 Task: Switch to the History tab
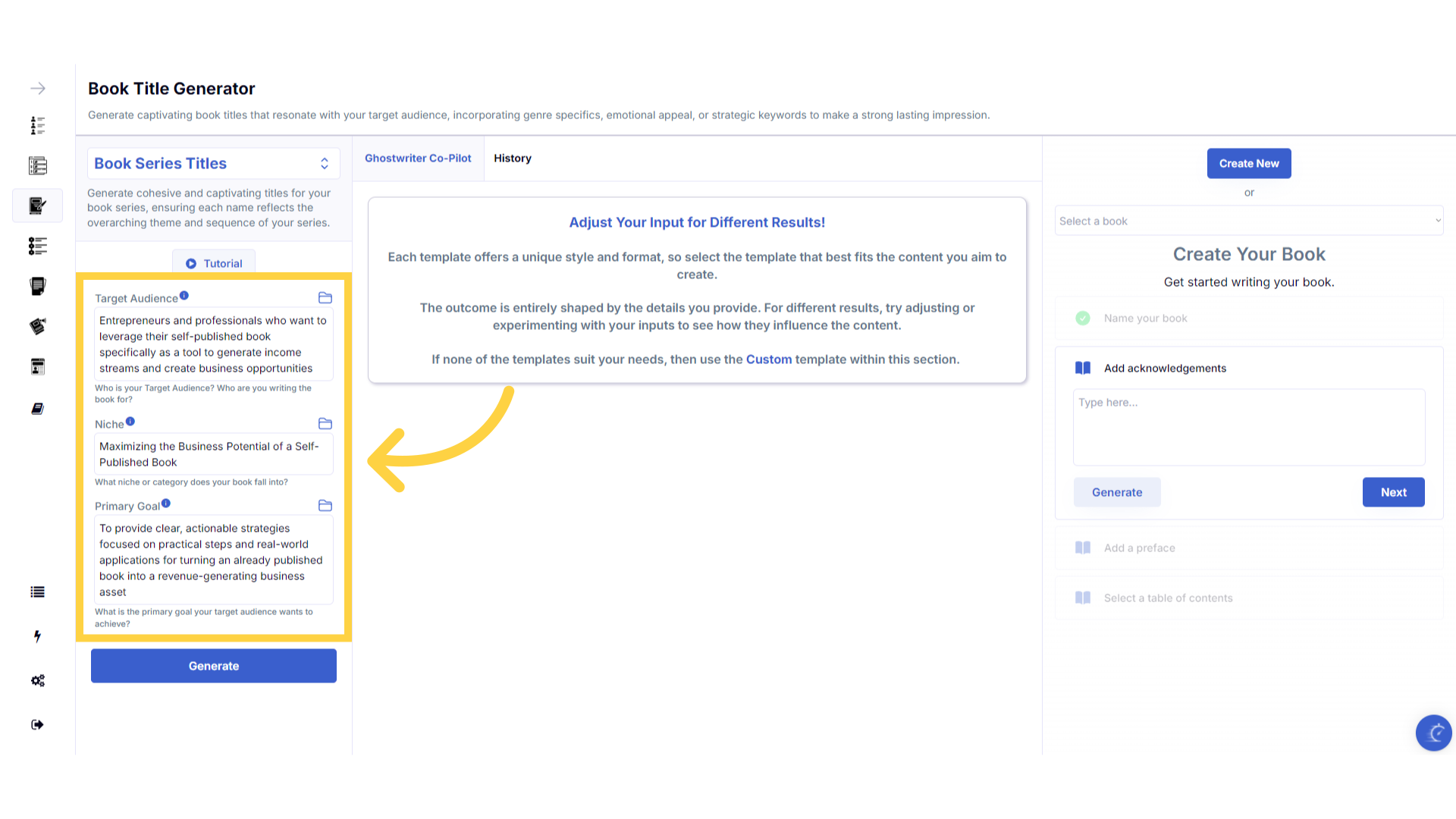[x=513, y=158]
